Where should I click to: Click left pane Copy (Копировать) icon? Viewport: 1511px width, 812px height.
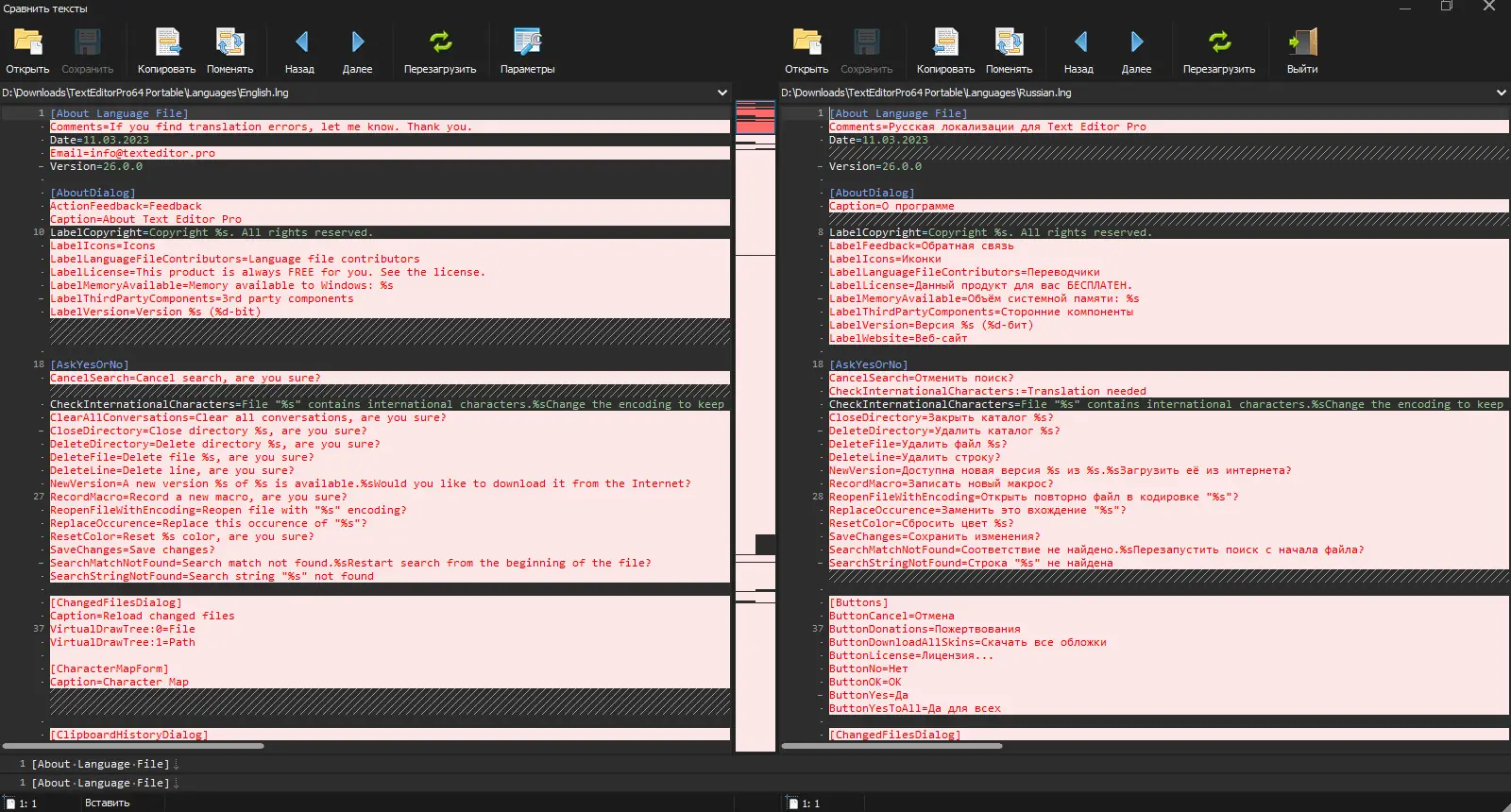point(167,43)
